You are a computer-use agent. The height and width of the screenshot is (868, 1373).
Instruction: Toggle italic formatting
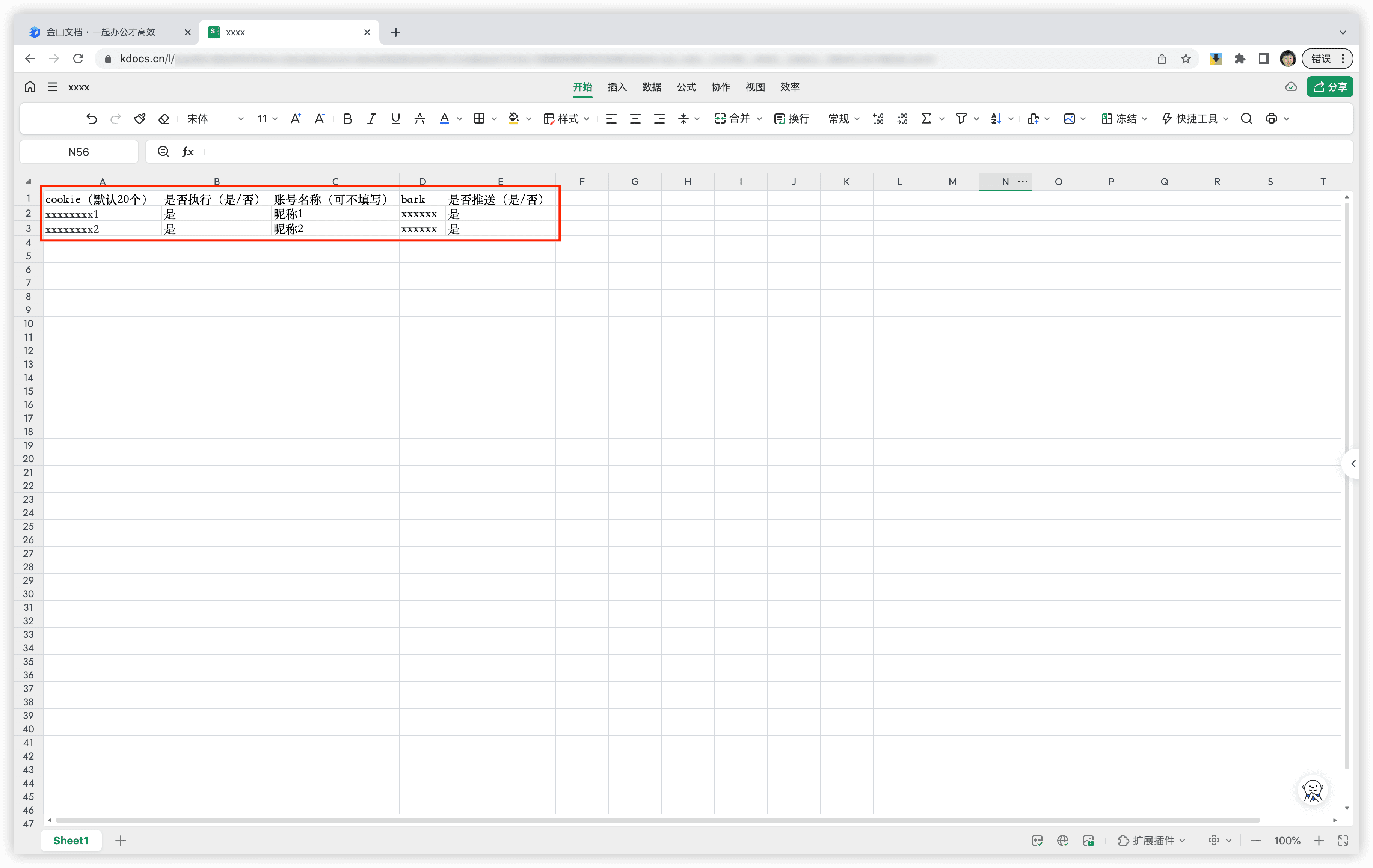pos(371,119)
